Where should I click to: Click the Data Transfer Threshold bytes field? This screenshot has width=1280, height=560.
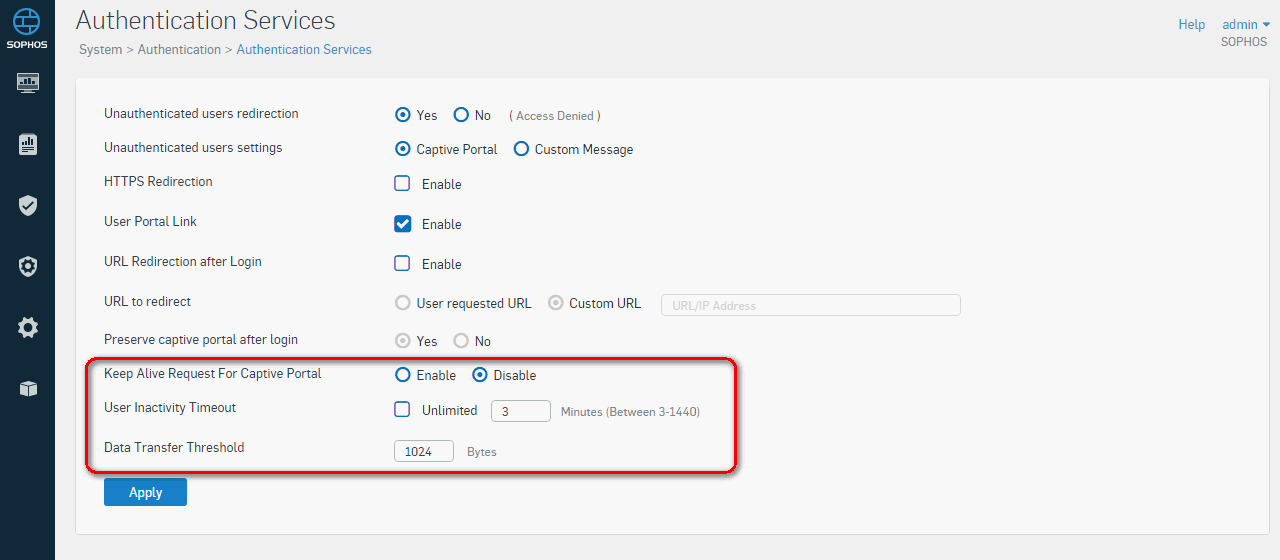[424, 451]
